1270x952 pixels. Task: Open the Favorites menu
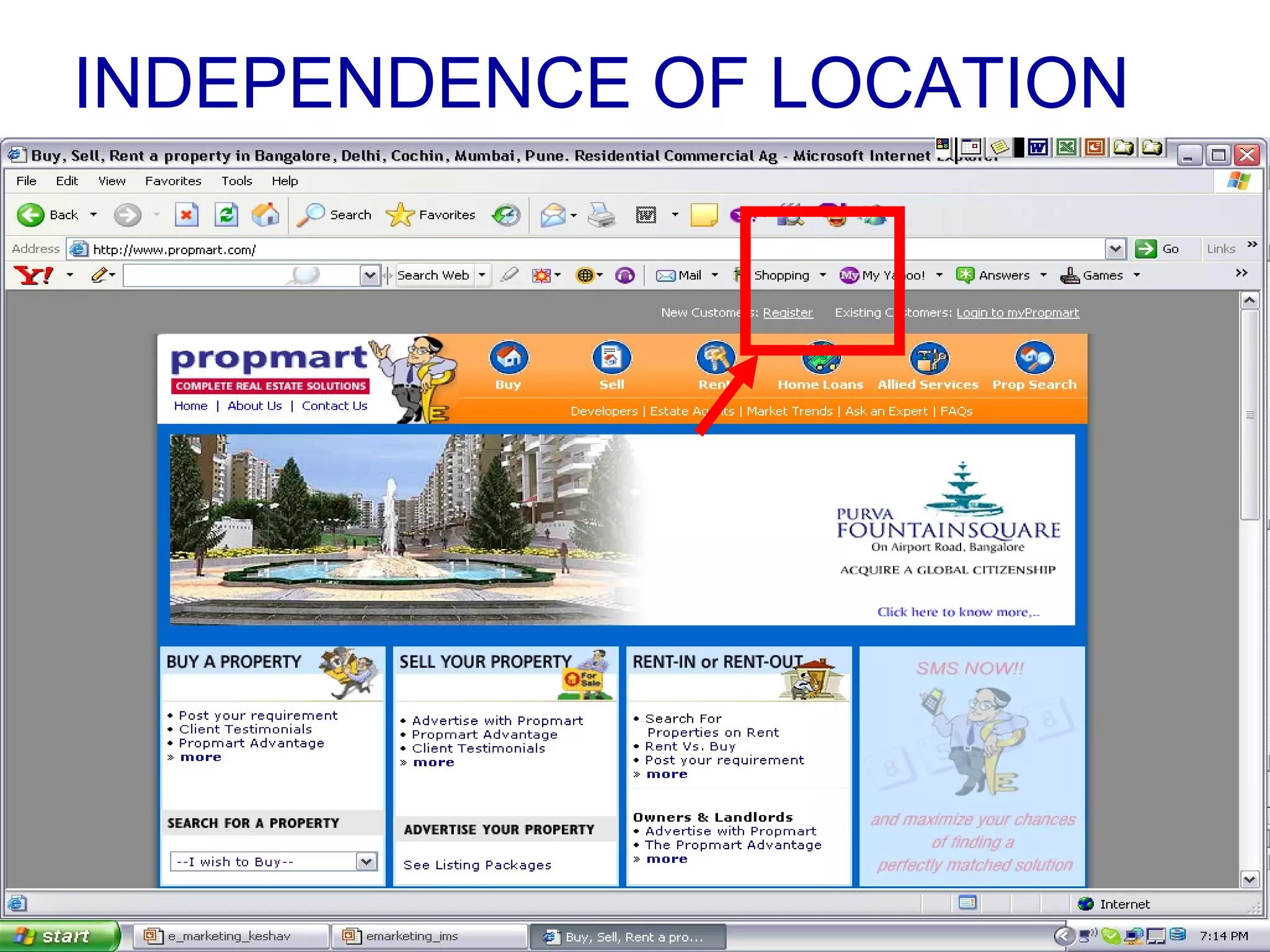pos(173,181)
